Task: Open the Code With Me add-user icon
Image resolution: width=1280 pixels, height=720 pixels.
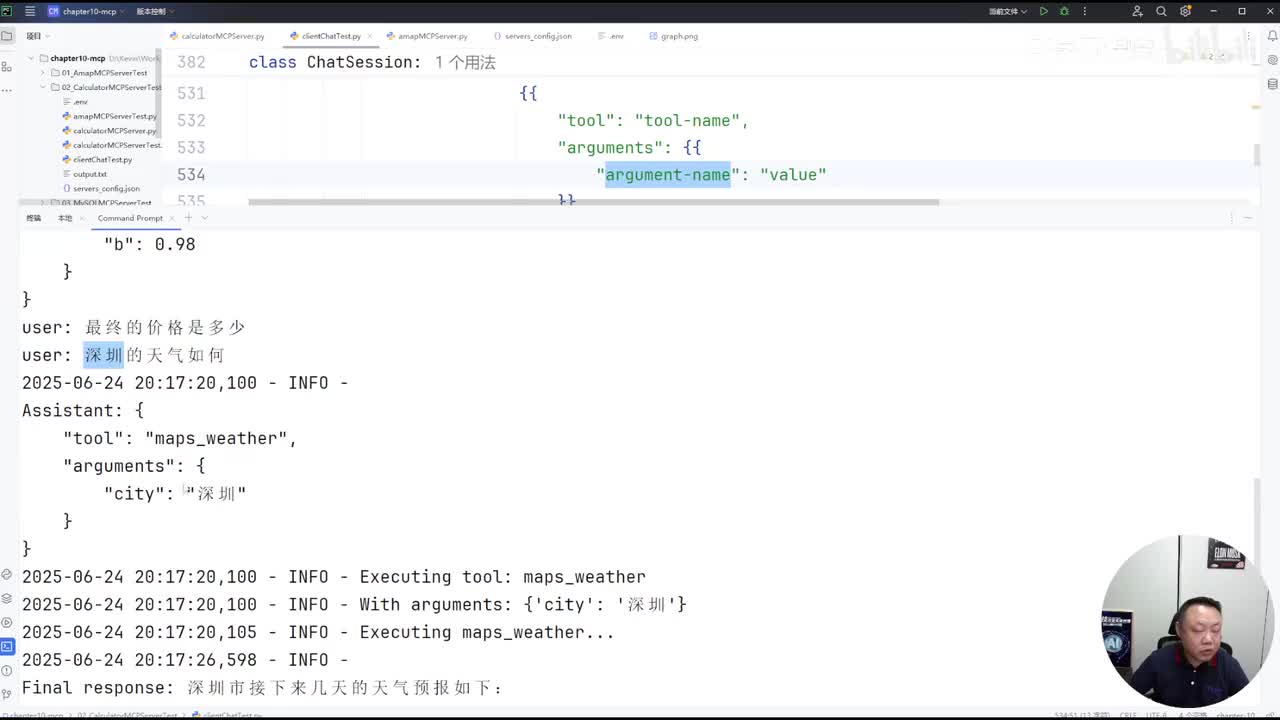Action: [x=1137, y=11]
